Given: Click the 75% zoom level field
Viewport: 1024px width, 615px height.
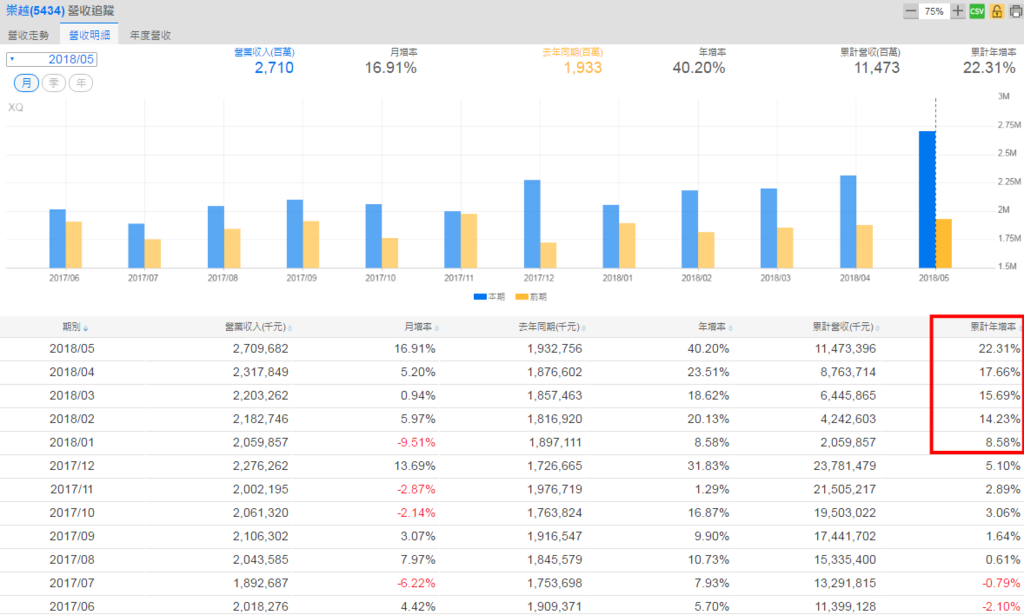Looking at the screenshot, I should pos(934,11).
